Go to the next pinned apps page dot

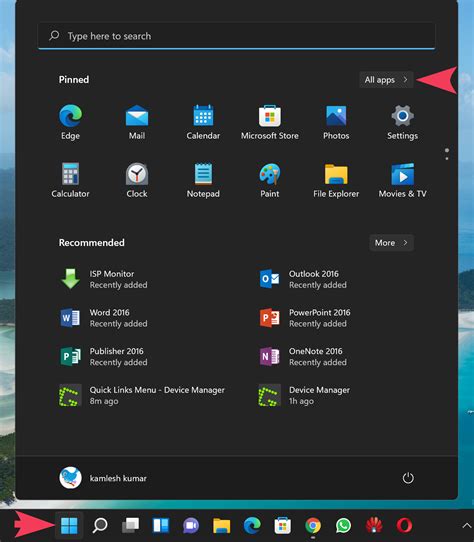pyautogui.click(x=447, y=159)
